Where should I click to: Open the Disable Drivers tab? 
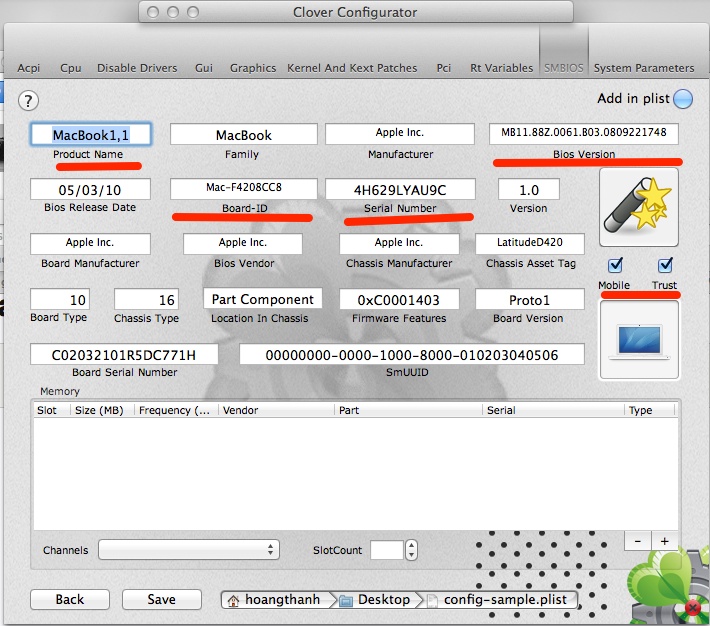[137, 68]
